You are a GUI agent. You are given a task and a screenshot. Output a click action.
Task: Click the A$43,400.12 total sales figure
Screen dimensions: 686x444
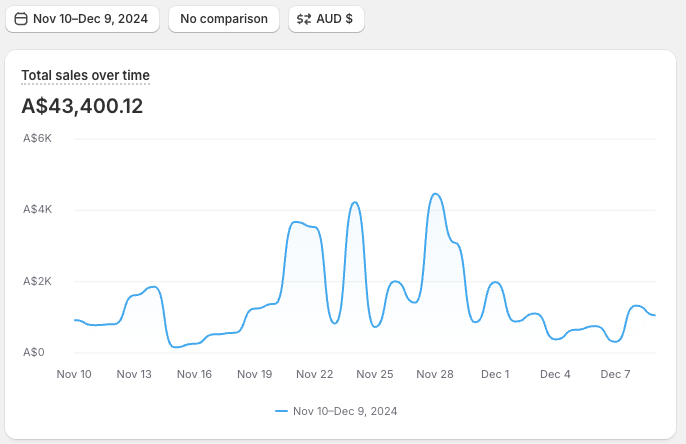(82, 105)
